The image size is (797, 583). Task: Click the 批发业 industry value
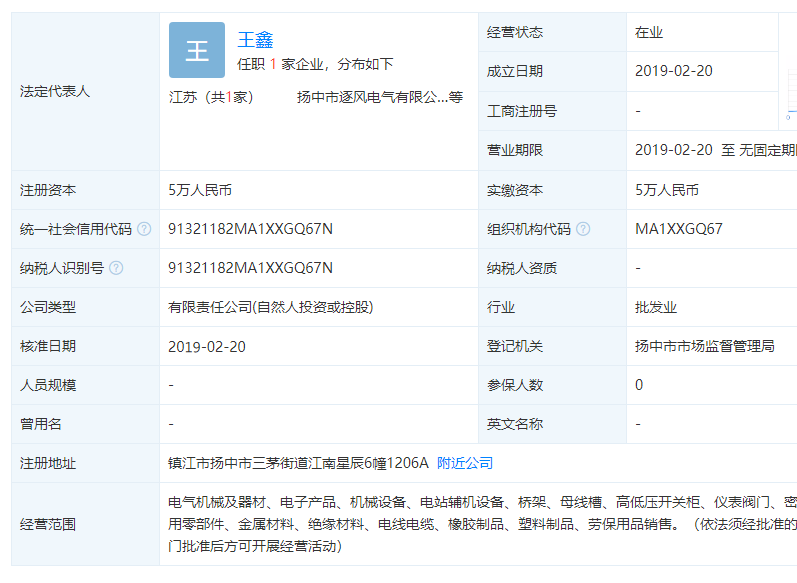(655, 307)
